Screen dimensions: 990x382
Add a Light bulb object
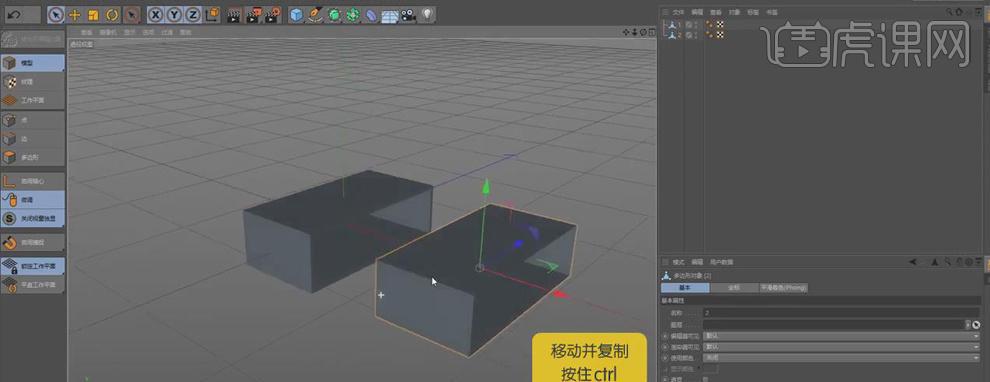(427, 14)
